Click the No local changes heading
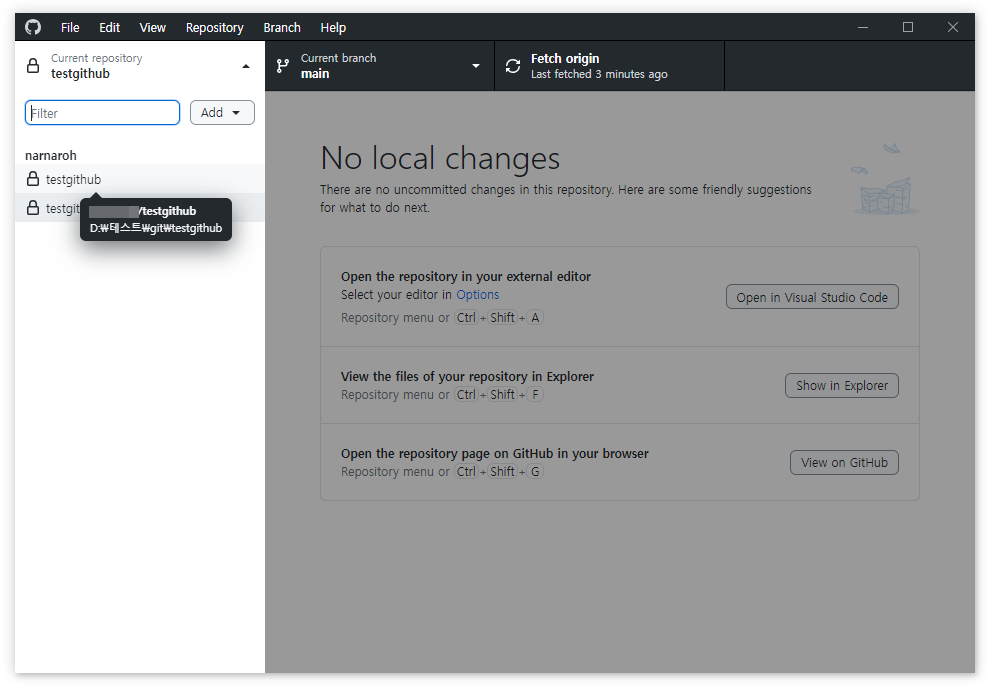This screenshot has width=993, height=689. [440, 158]
